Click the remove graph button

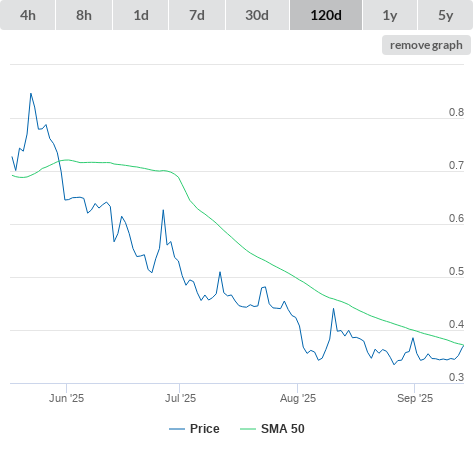pos(426,45)
